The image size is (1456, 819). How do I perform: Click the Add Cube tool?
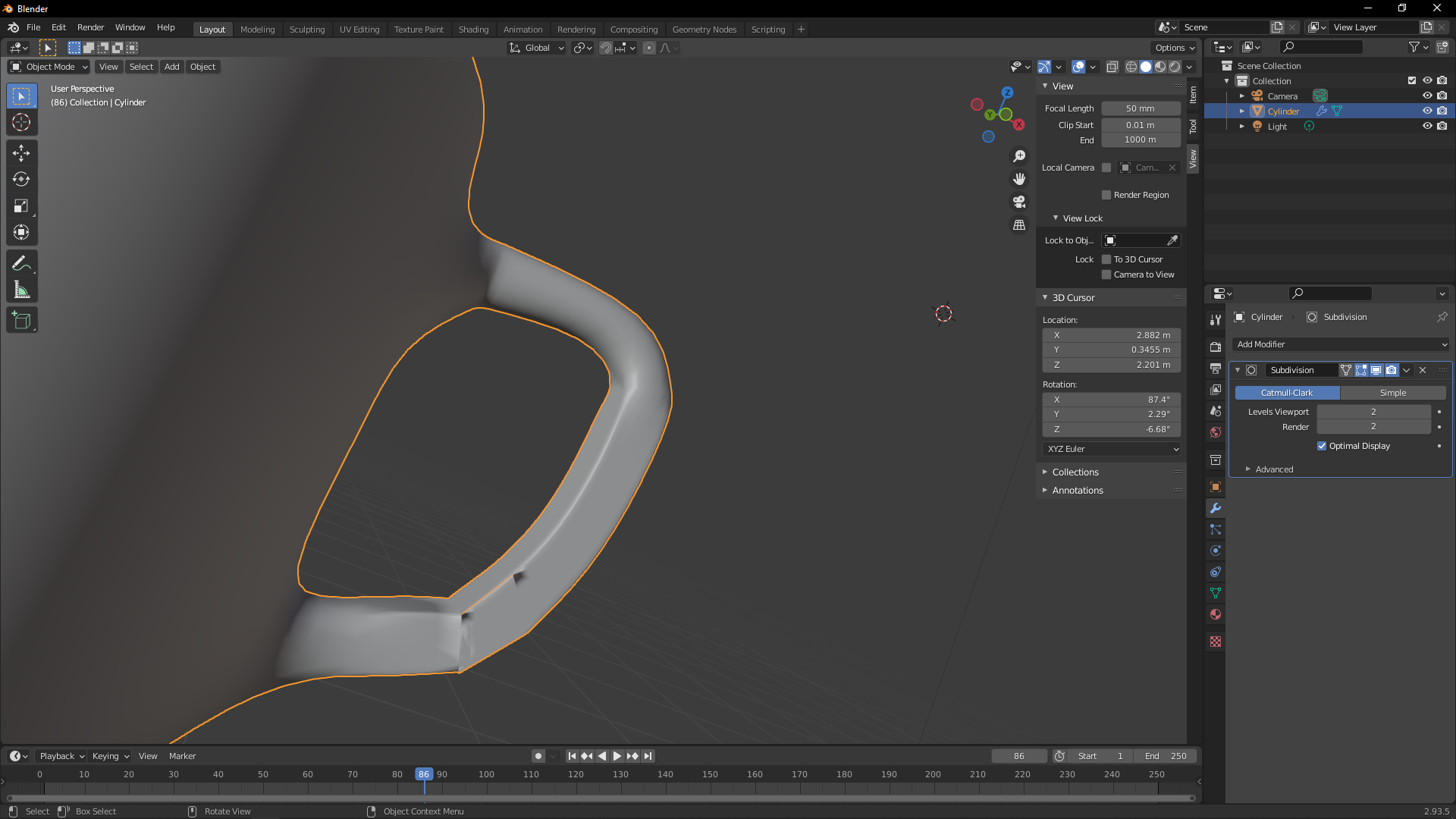click(x=21, y=321)
